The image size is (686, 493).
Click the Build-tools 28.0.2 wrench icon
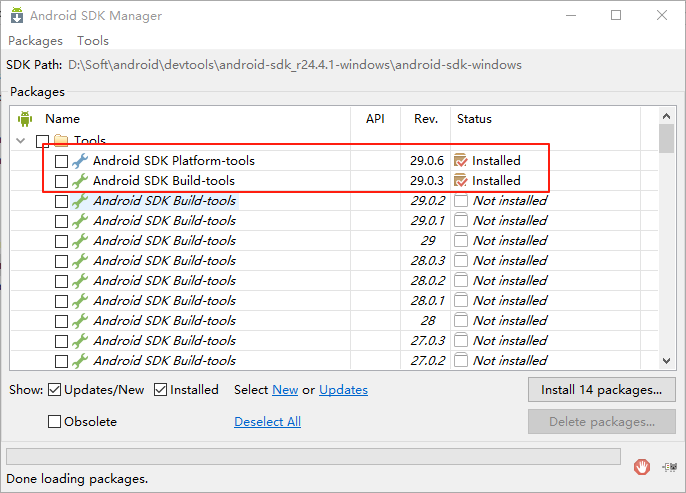click(80, 281)
